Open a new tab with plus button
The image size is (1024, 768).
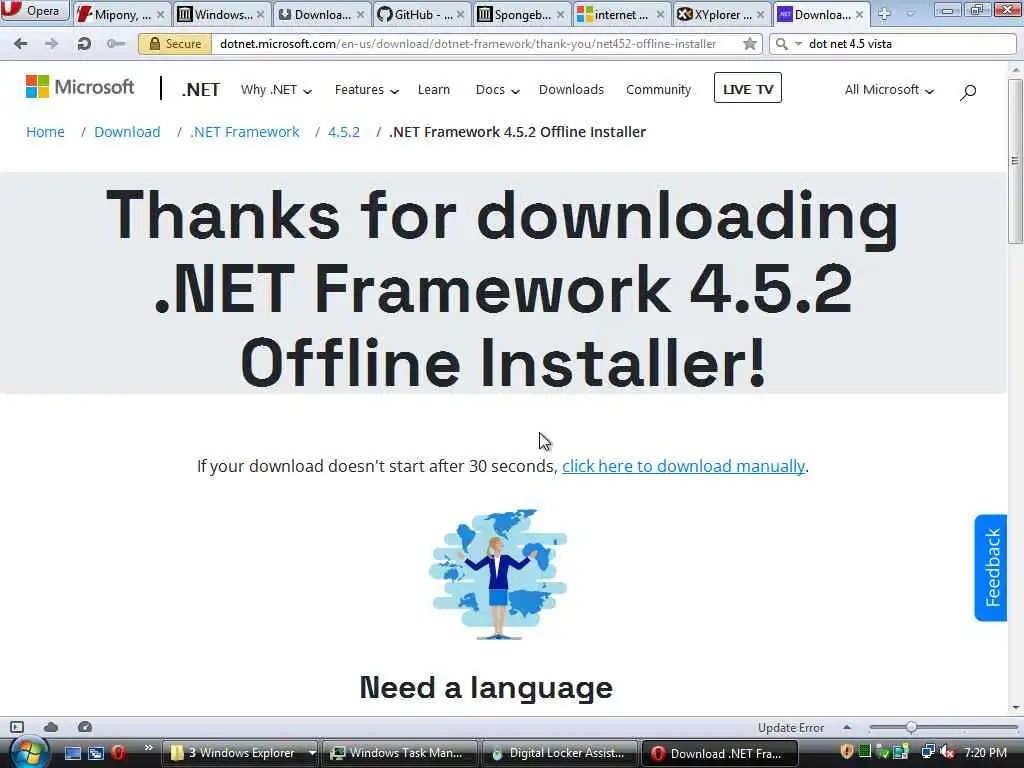coord(884,14)
